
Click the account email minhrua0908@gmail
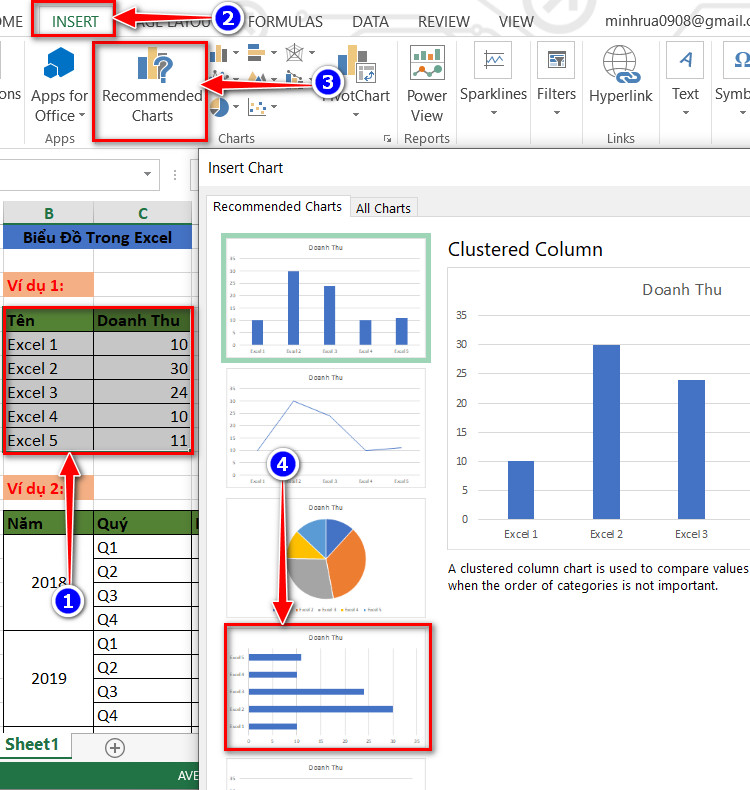click(677, 21)
